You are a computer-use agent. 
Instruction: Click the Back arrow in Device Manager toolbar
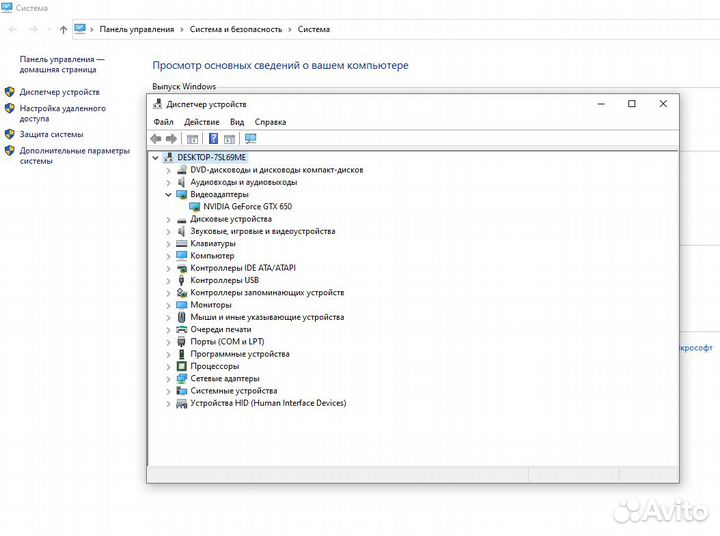pos(156,139)
